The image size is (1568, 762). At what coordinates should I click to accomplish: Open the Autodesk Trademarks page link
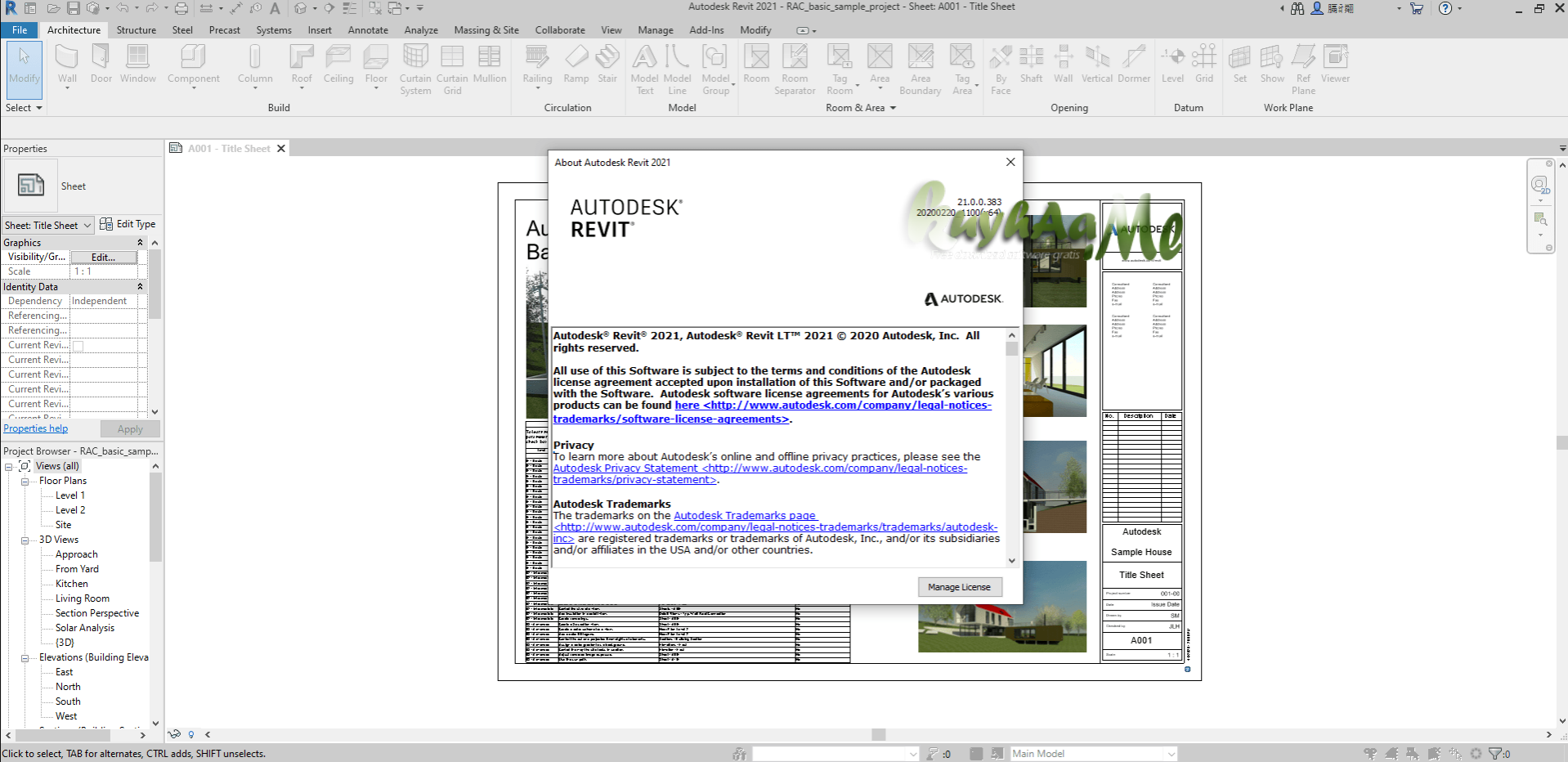746,516
